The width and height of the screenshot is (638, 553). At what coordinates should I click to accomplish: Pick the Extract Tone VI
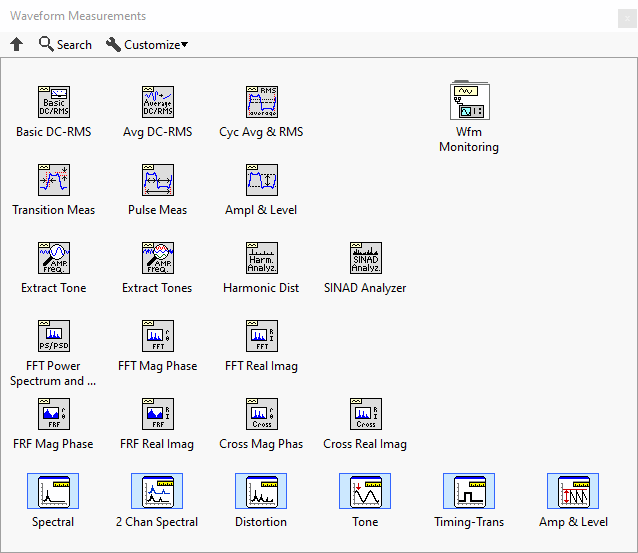[x=53, y=258]
